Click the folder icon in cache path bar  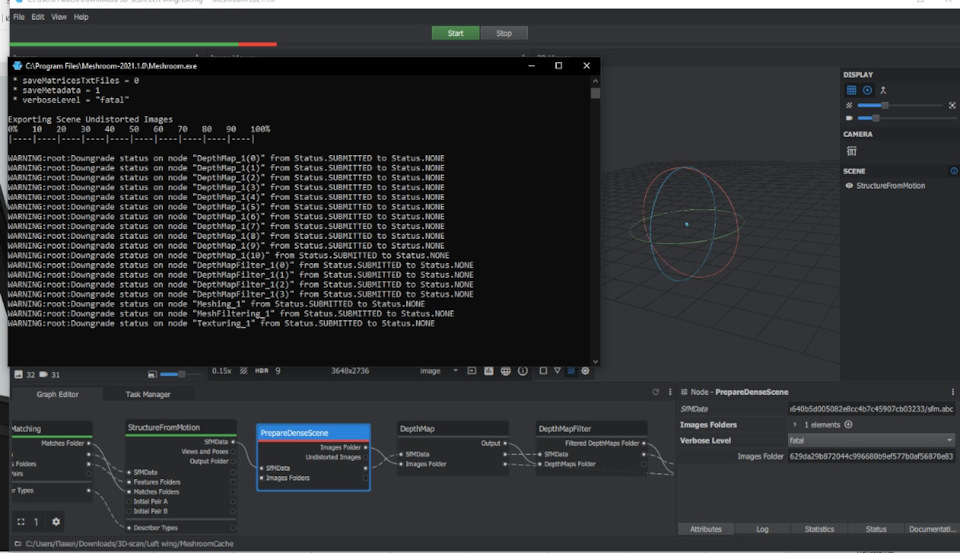pyautogui.click(x=18, y=544)
